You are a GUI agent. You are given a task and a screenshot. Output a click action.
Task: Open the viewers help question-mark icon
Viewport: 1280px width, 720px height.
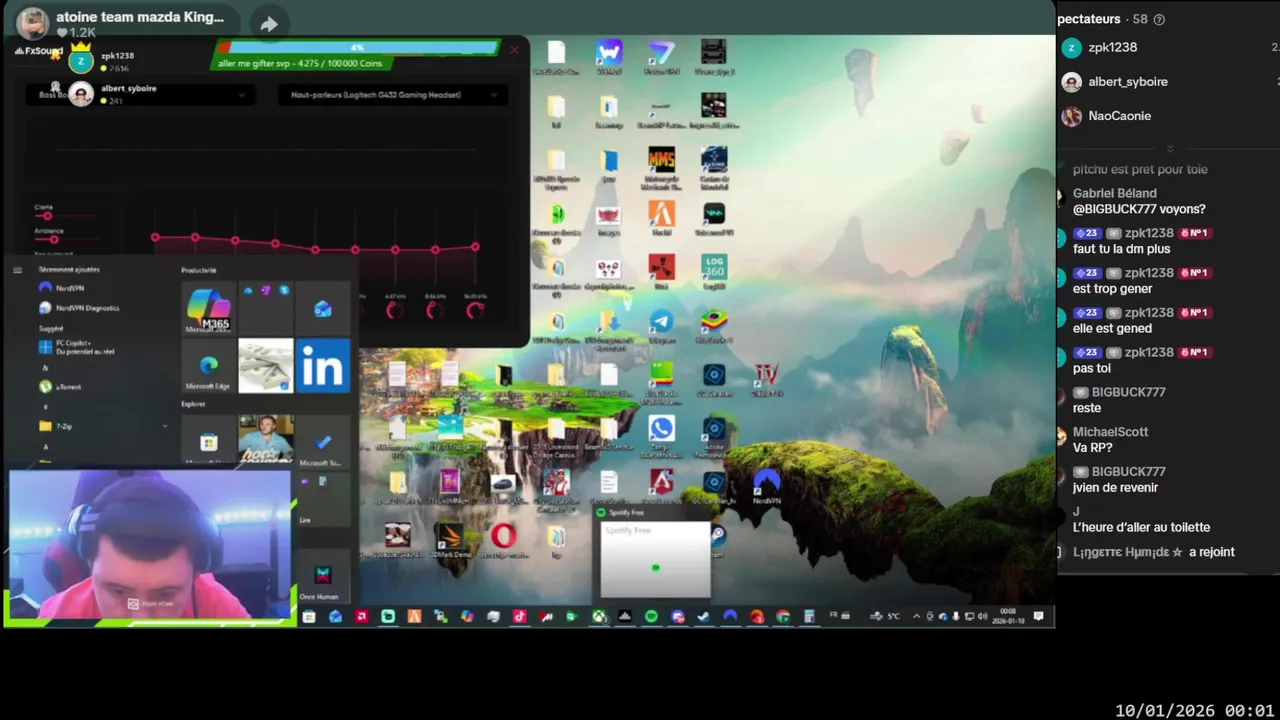point(1159,19)
